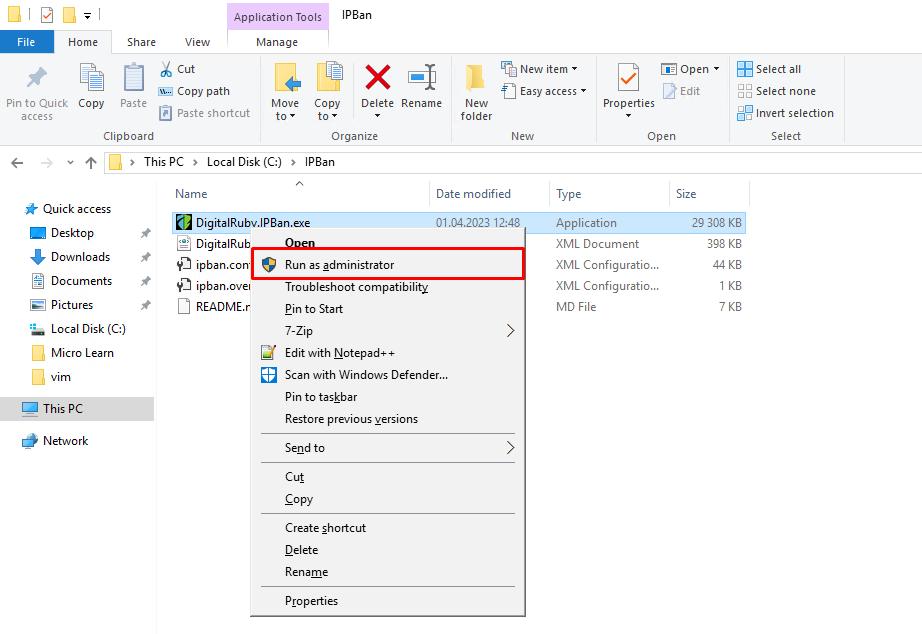
Task: Click Invert selection in ribbon
Action: (x=786, y=113)
